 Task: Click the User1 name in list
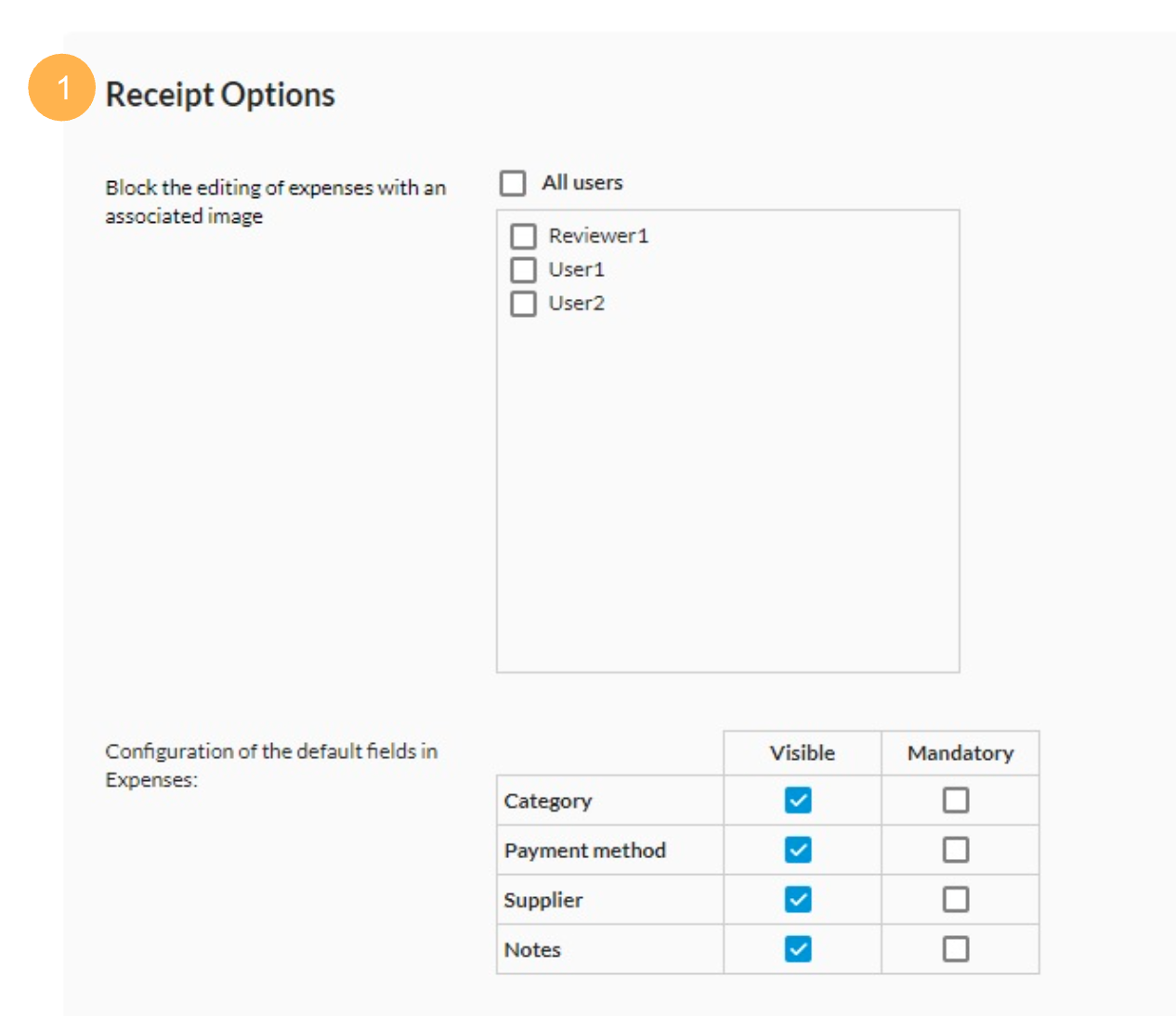click(576, 269)
